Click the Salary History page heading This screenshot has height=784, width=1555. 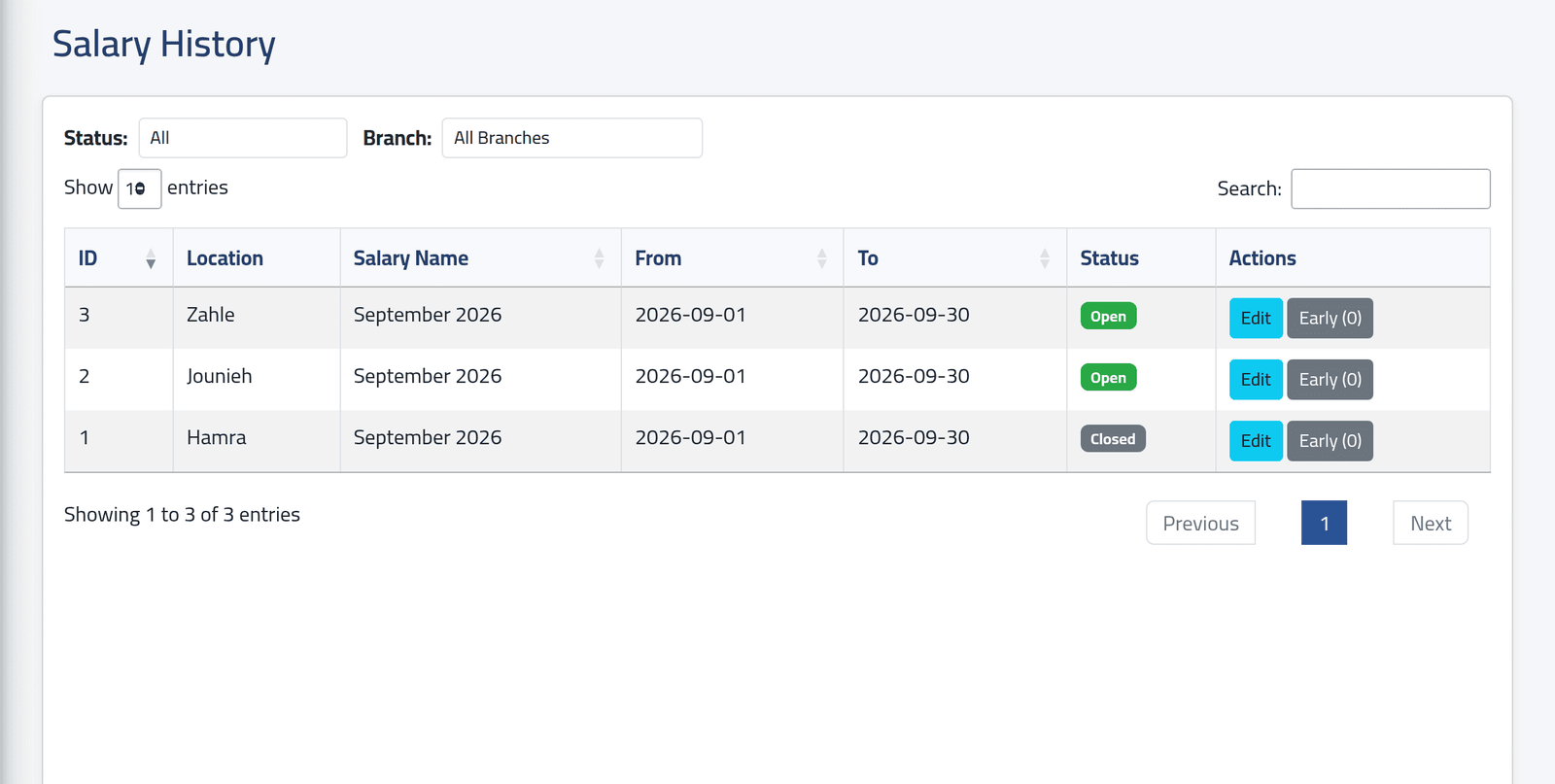pos(164,45)
